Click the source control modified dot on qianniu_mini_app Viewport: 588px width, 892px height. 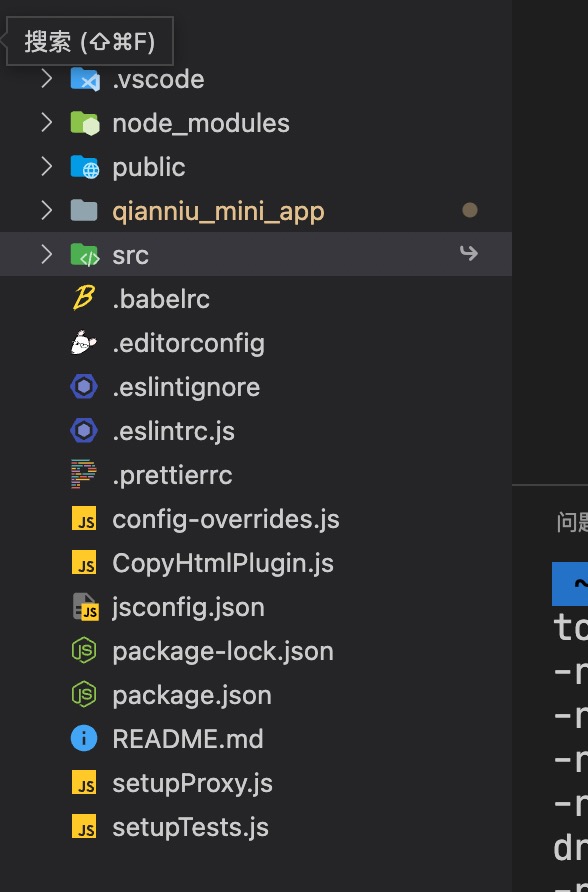[470, 210]
